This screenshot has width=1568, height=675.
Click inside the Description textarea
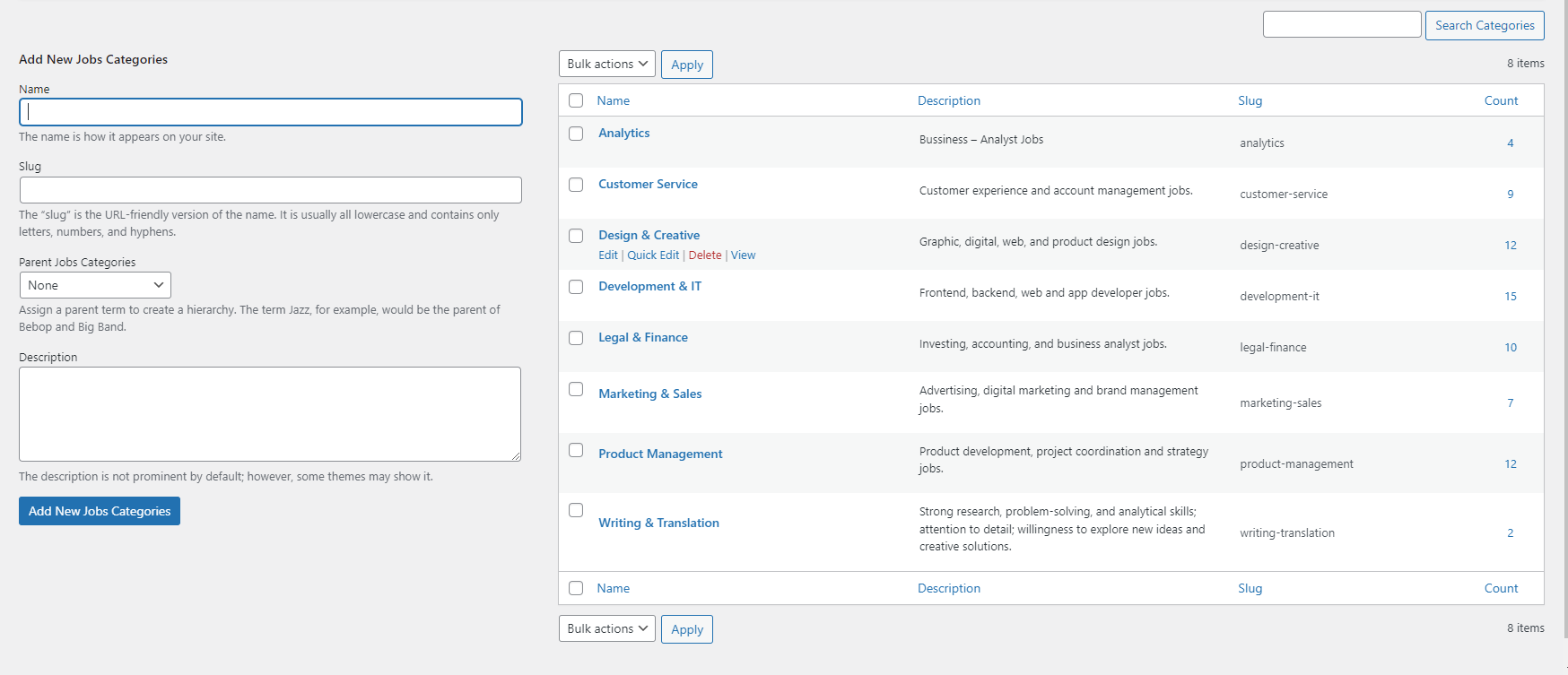270,413
